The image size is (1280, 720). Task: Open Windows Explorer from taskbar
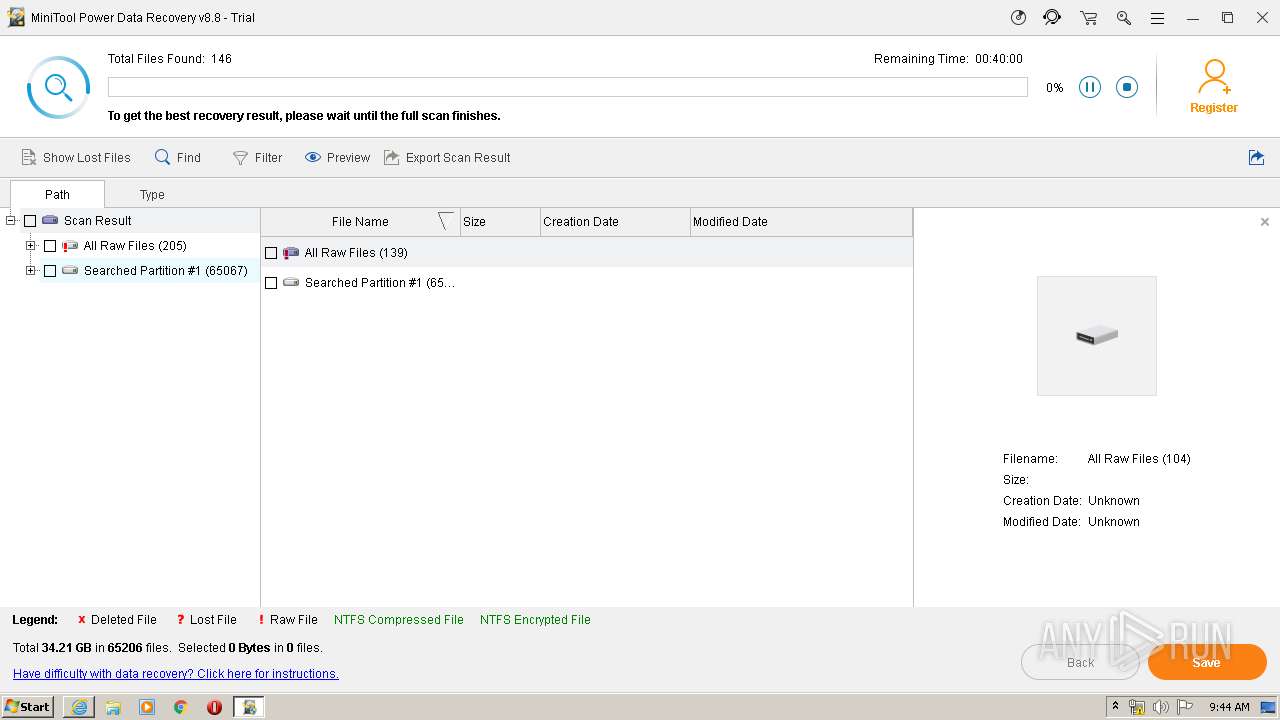[x=113, y=707]
